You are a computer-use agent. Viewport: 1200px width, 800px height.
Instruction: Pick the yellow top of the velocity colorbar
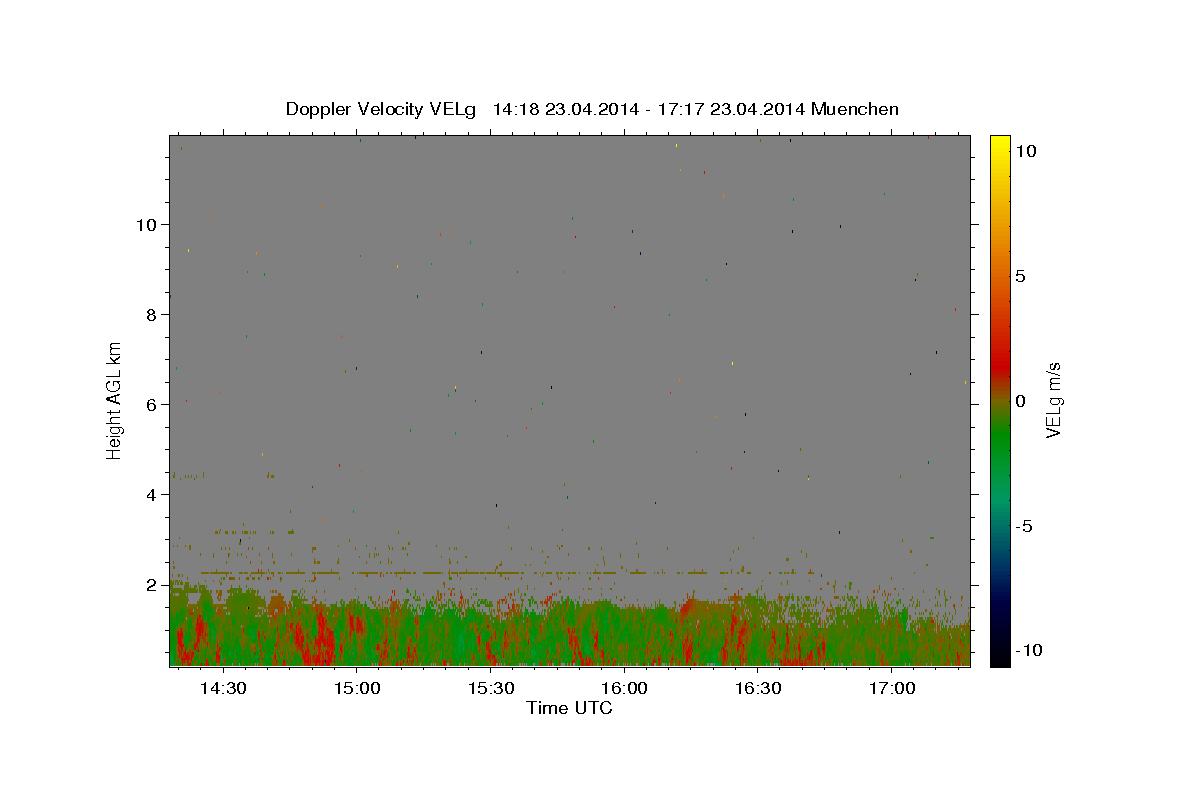coord(999,145)
